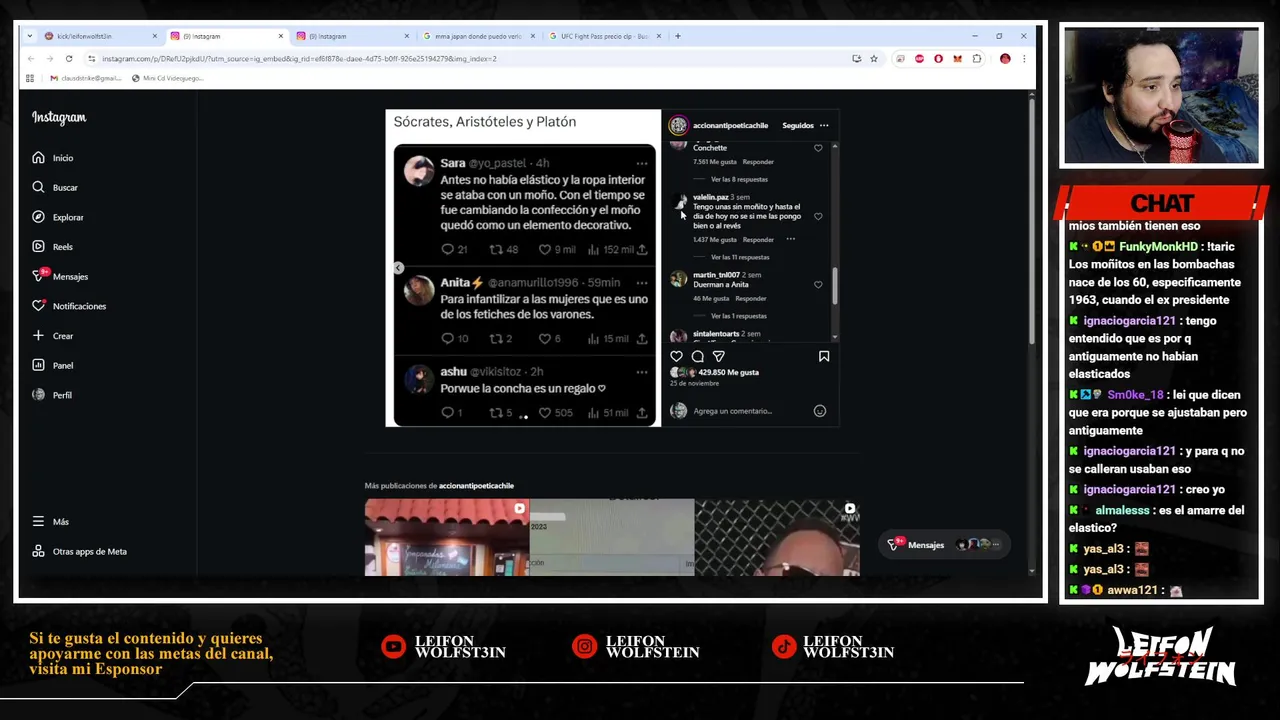This screenshot has height=720, width=1280.
Task: Open Inicio in Instagram sidebar
Action: (52, 158)
